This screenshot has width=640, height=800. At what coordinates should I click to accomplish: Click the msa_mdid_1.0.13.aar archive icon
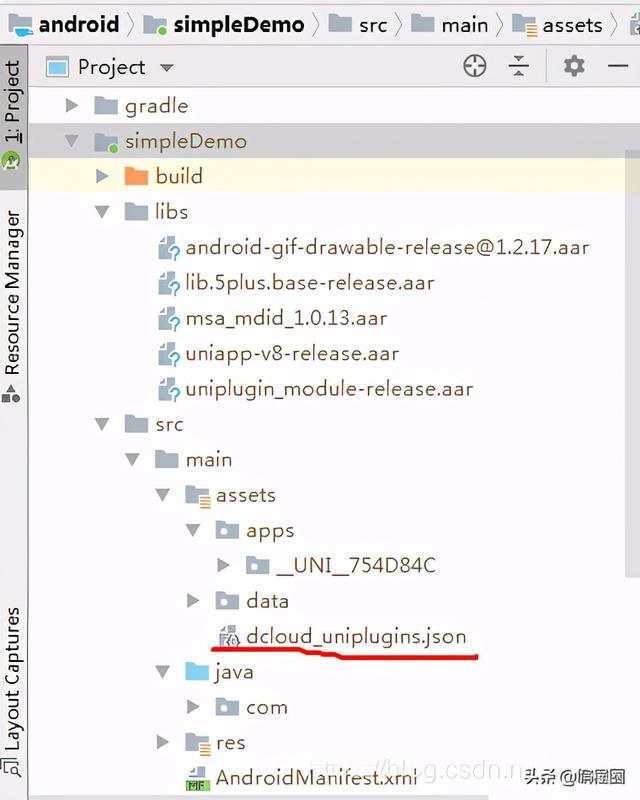(169, 319)
